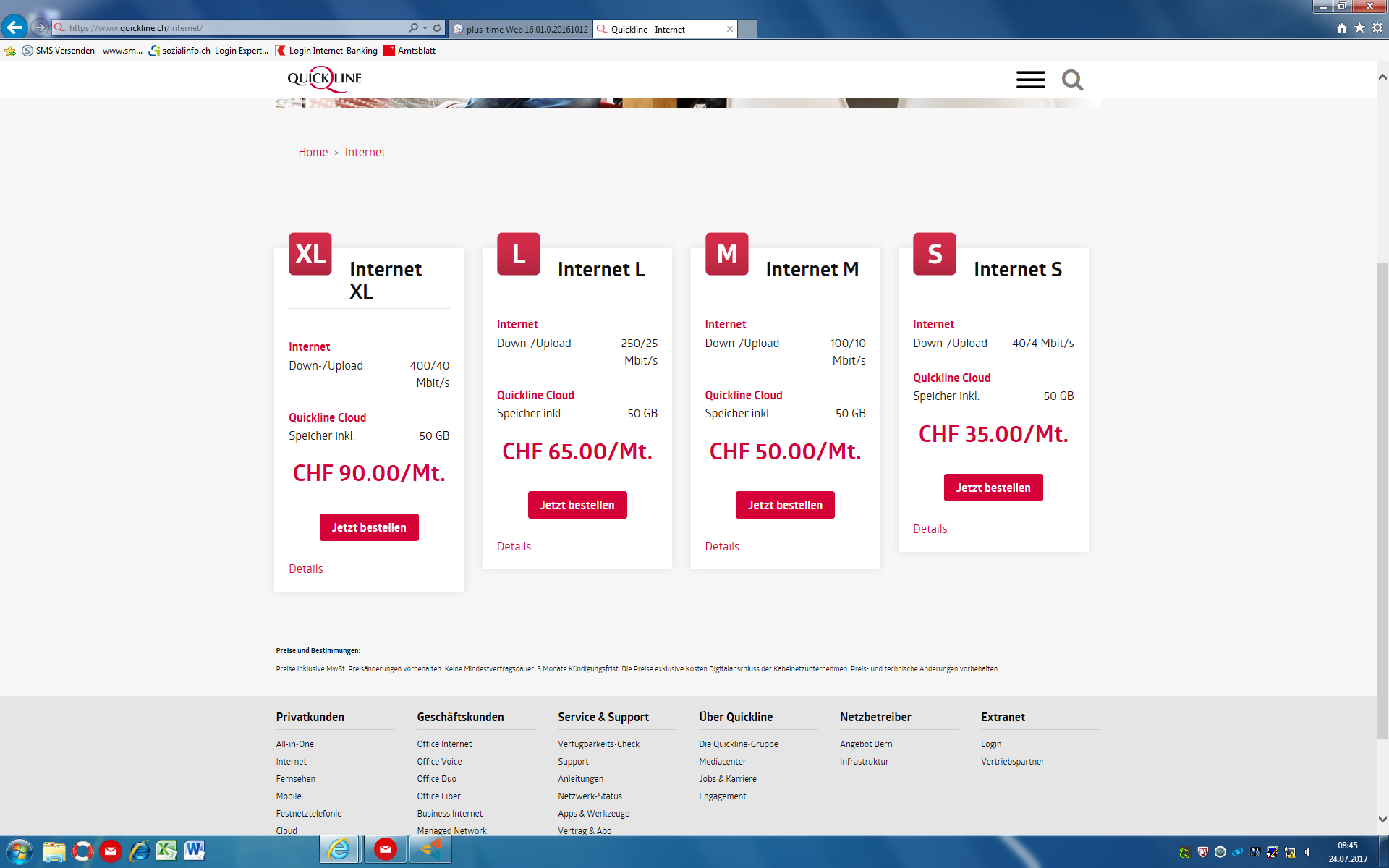
Task: Open browser tools gear icon
Action: coord(1377,27)
